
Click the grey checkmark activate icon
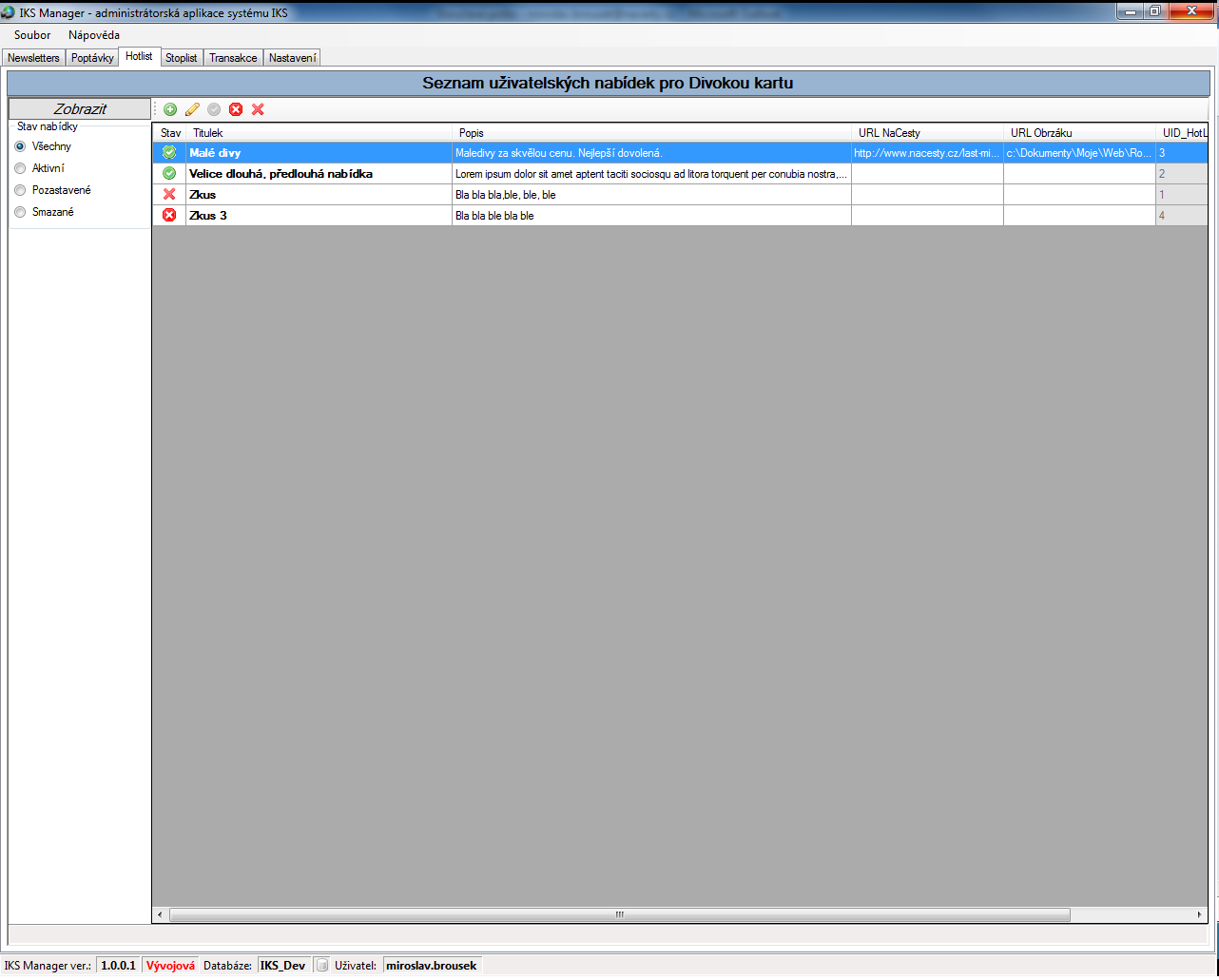point(214,109)
